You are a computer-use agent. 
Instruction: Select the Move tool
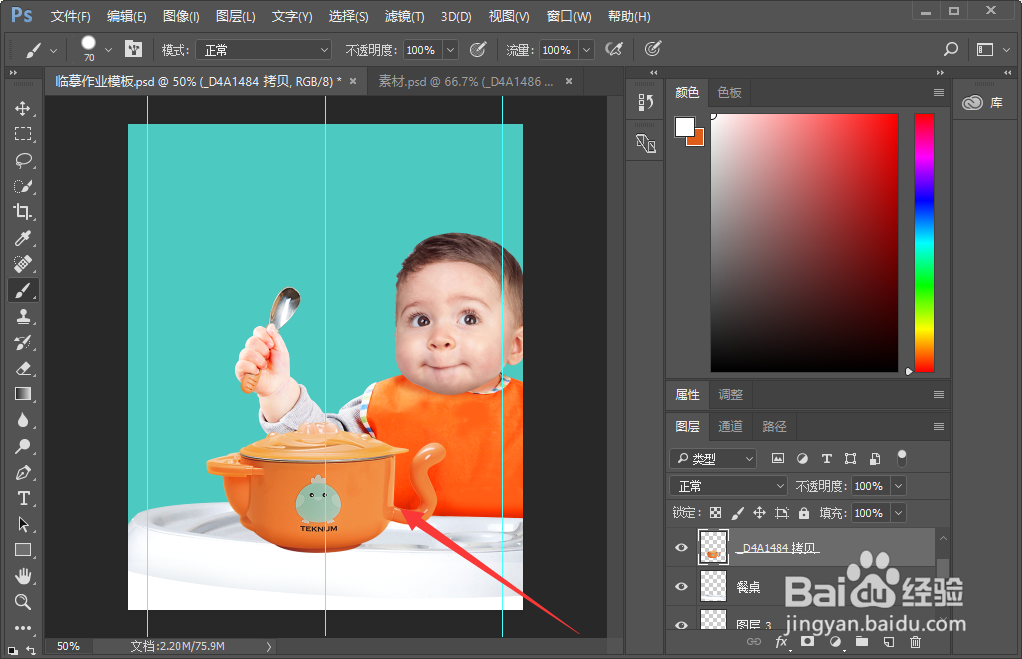tap(23, 108)
